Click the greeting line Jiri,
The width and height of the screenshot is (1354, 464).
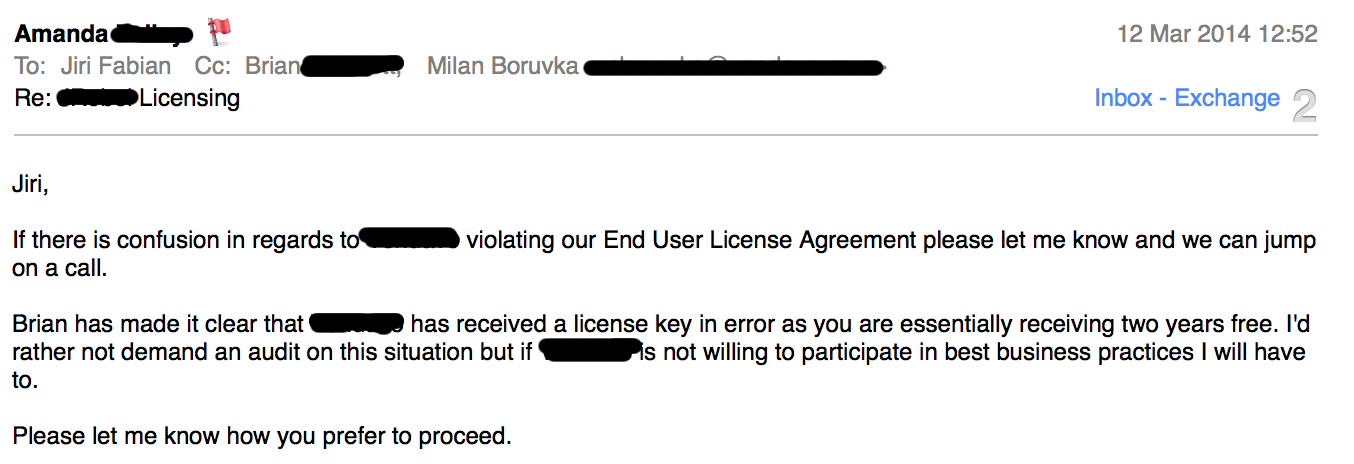click(x=30, y=185)
